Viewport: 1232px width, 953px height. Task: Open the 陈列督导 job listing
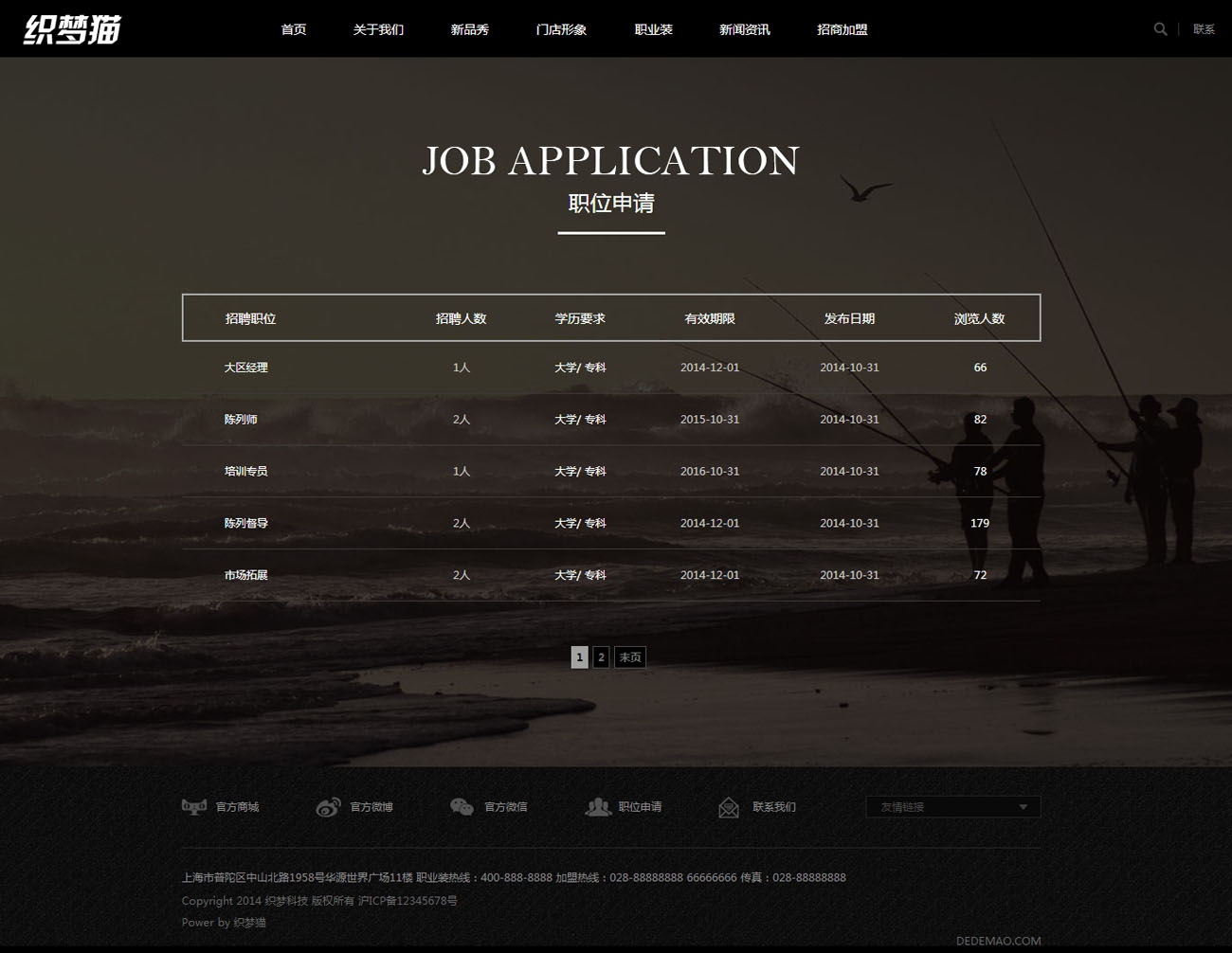[246, 523]
